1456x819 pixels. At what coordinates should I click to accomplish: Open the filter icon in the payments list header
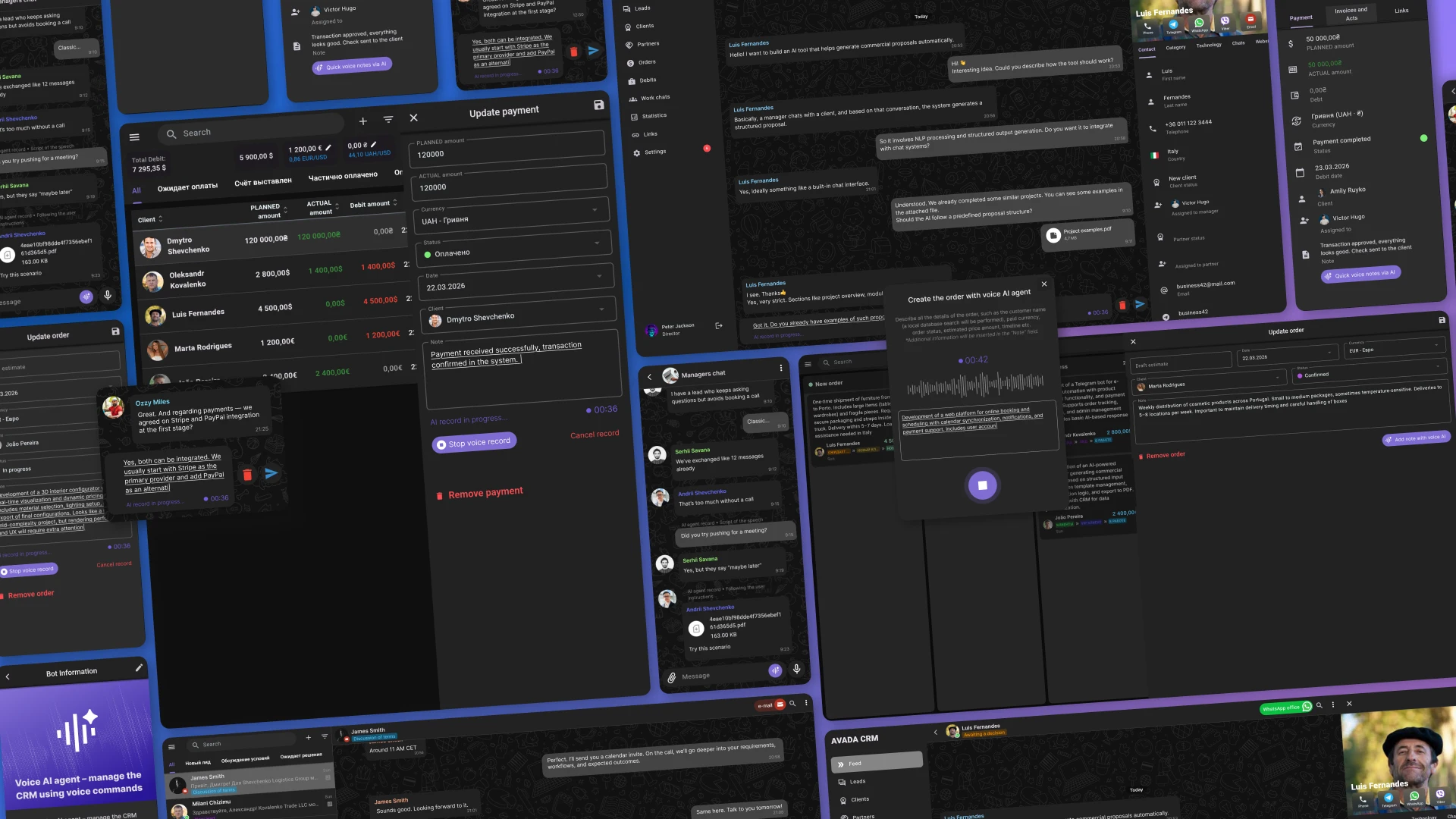coord(388,120)
